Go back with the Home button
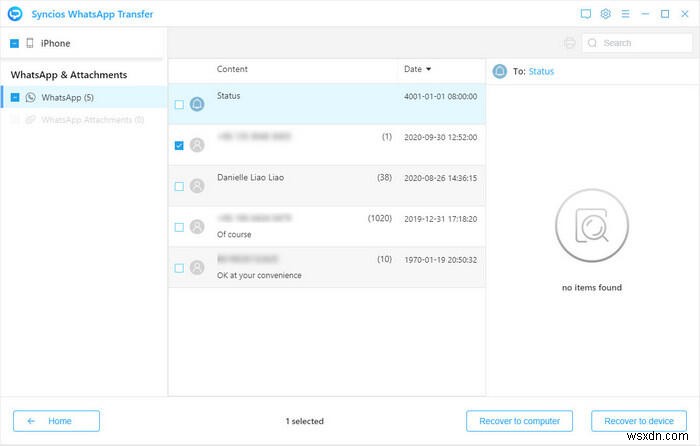This screenshot has width=700, height=446. click(56, 421)
